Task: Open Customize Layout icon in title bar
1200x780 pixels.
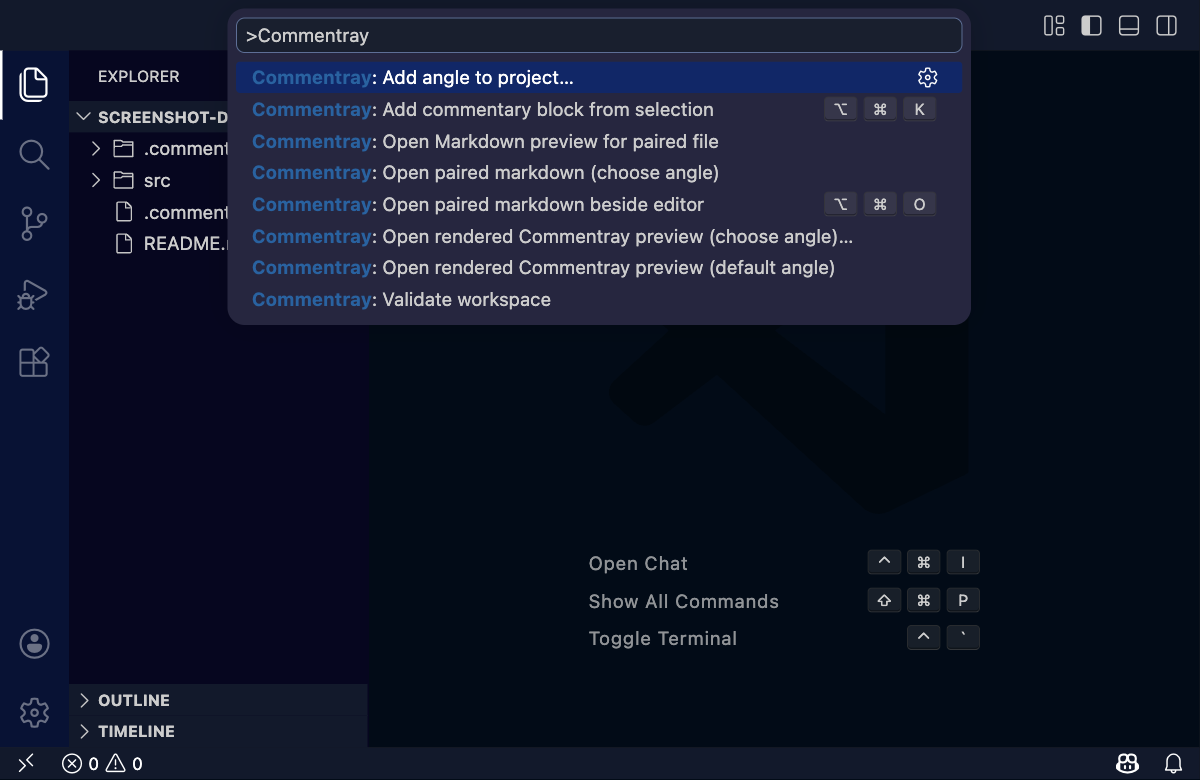Action: click(x=1054, y=26)
